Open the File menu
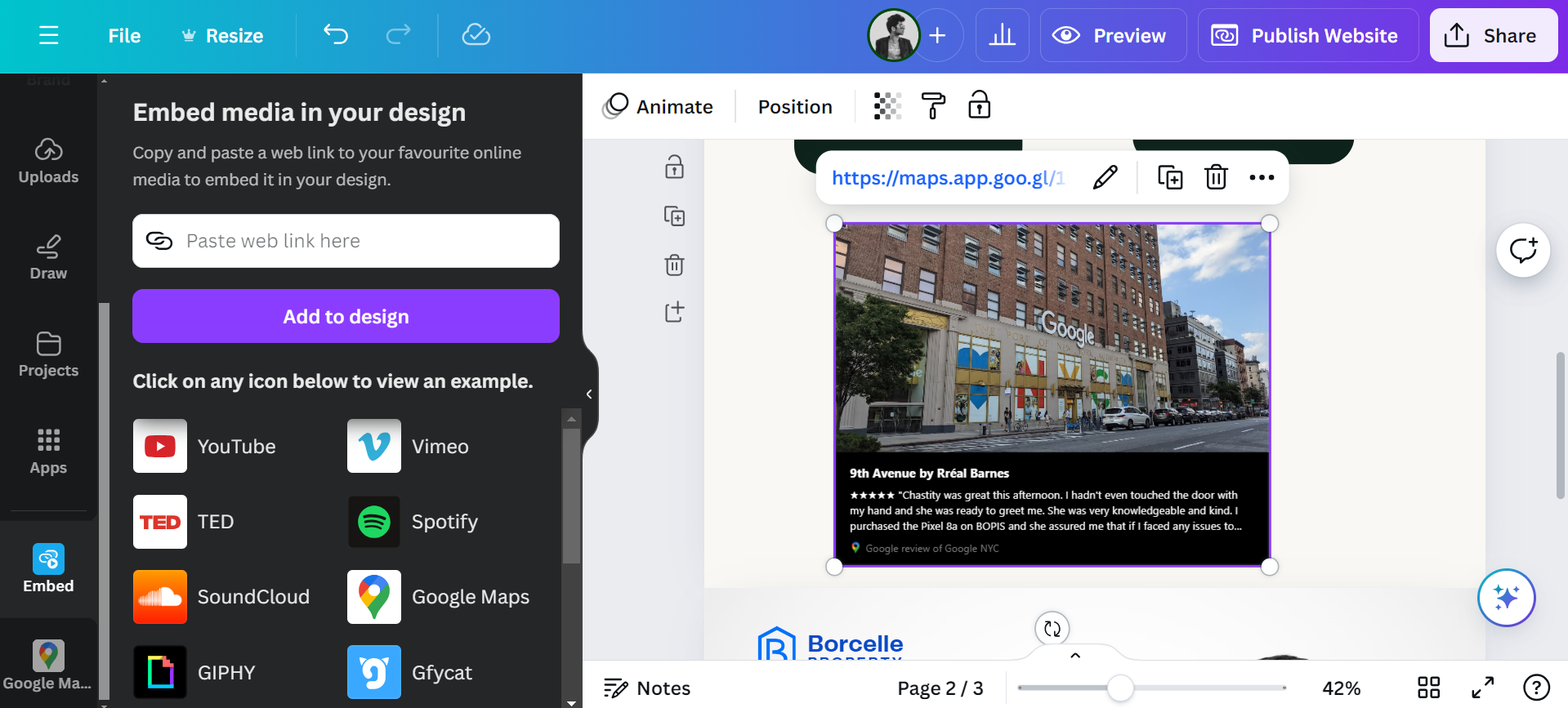 (x=124, y=36)
